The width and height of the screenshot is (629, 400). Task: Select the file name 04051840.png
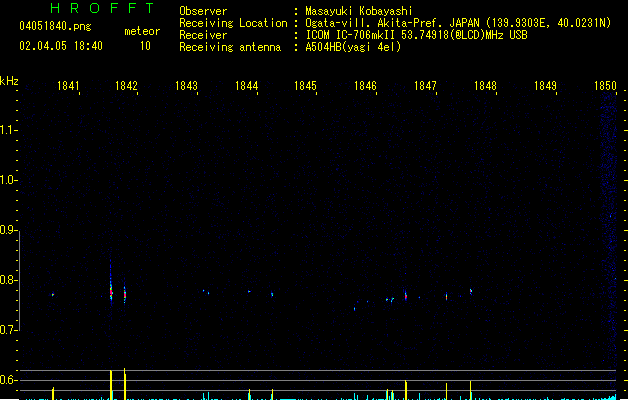pos(55,26)
